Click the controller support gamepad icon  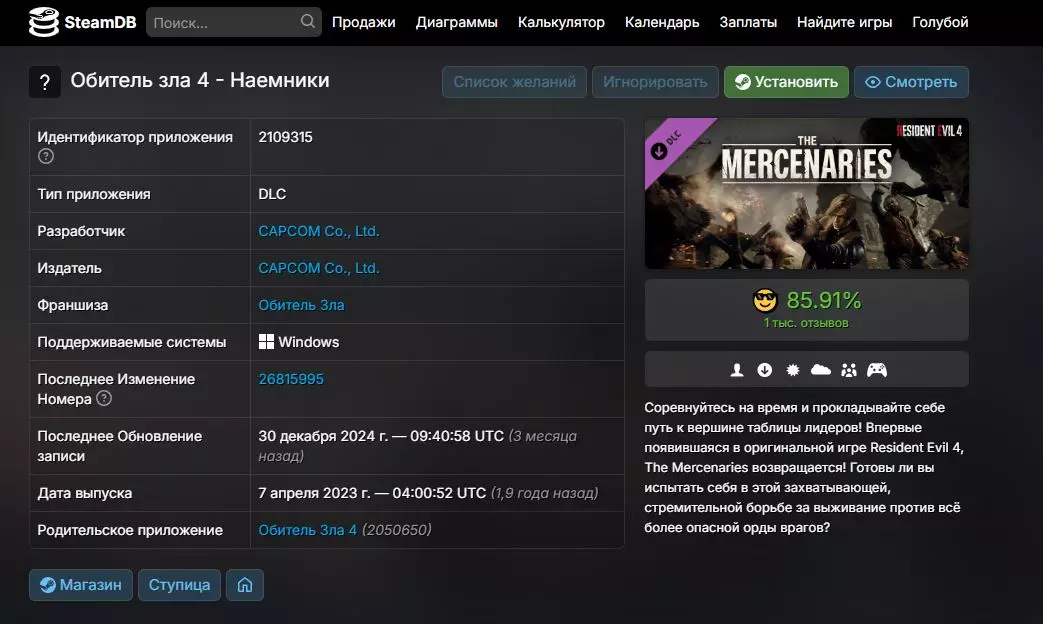tap(877, 370)
